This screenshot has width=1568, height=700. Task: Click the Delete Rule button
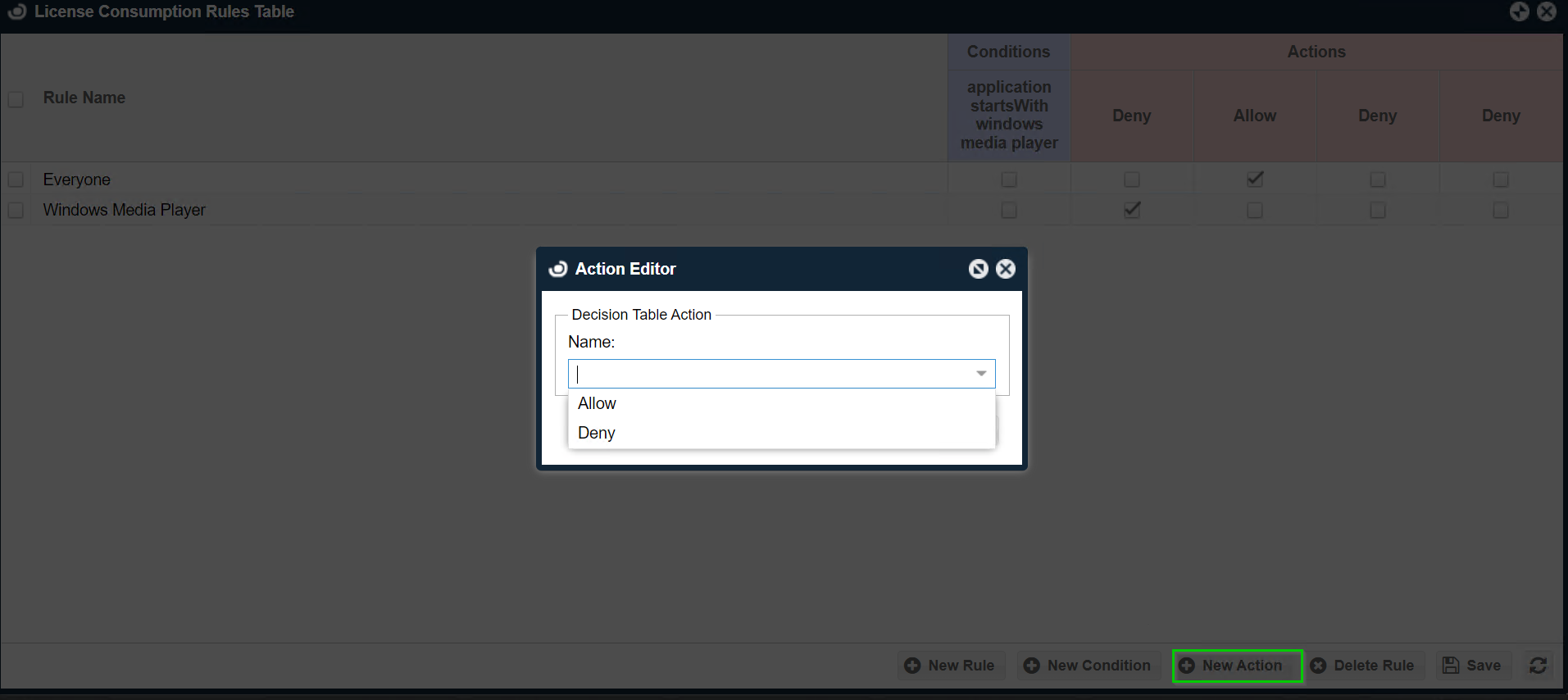pos(1362,666)
